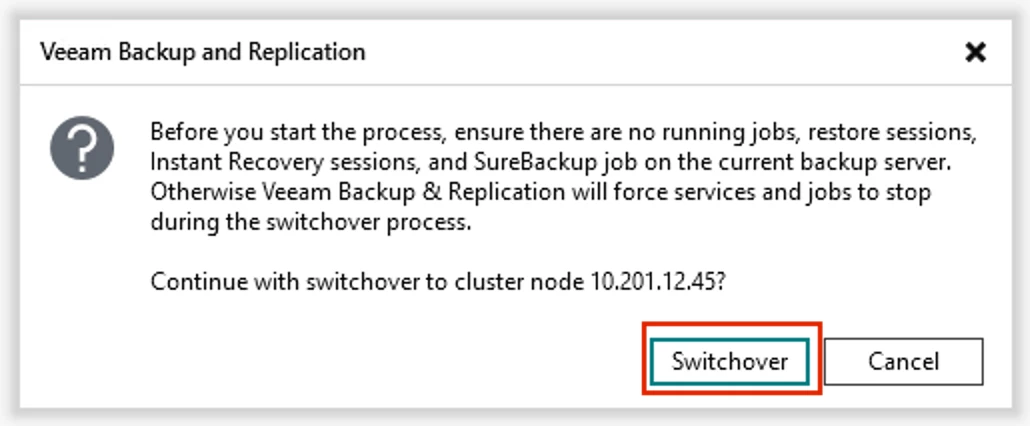
Task: Click the word 'Replication' in title bar
Action: pos(307,53)
